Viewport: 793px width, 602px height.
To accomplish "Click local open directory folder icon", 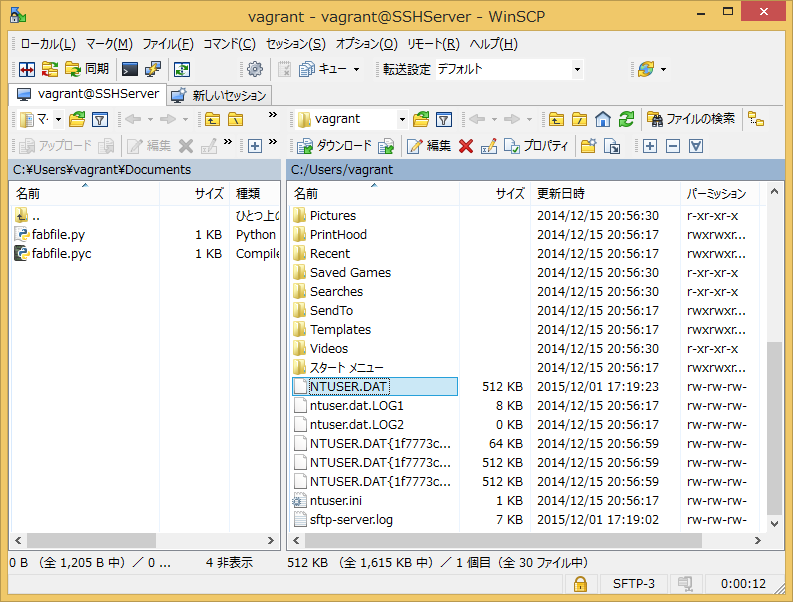I will coord(77,120).
